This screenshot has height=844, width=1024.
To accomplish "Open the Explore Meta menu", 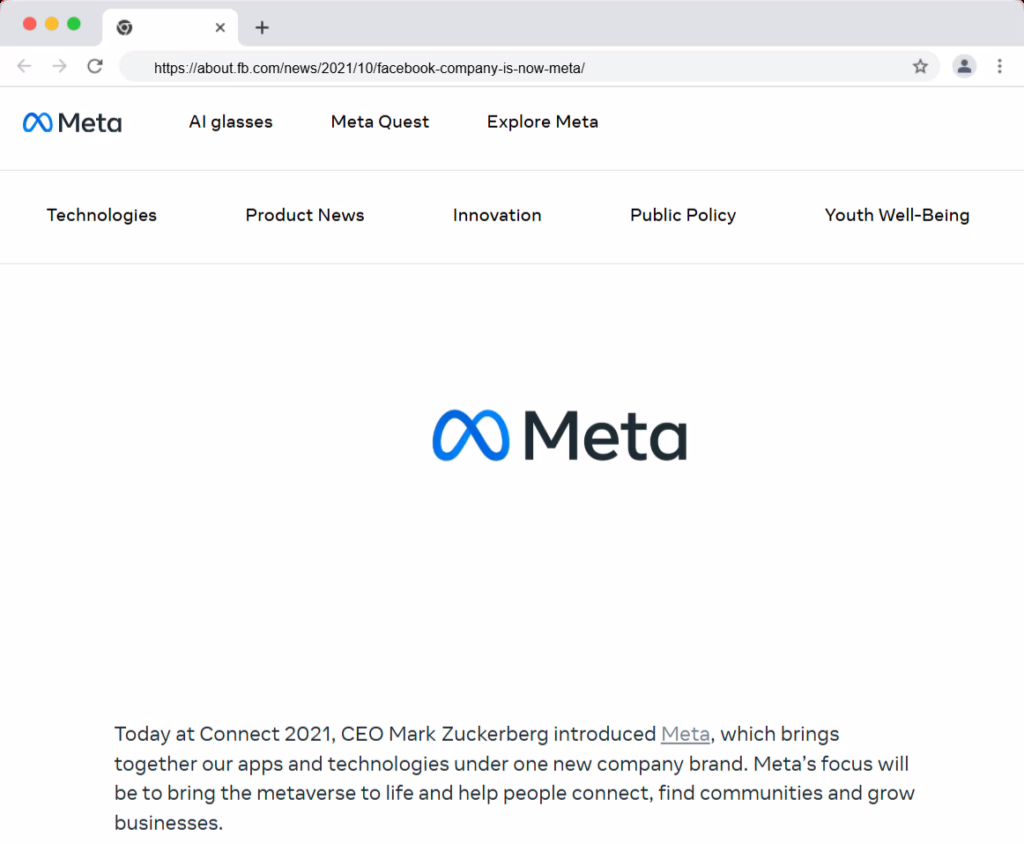I will click(x=542, y=122).
